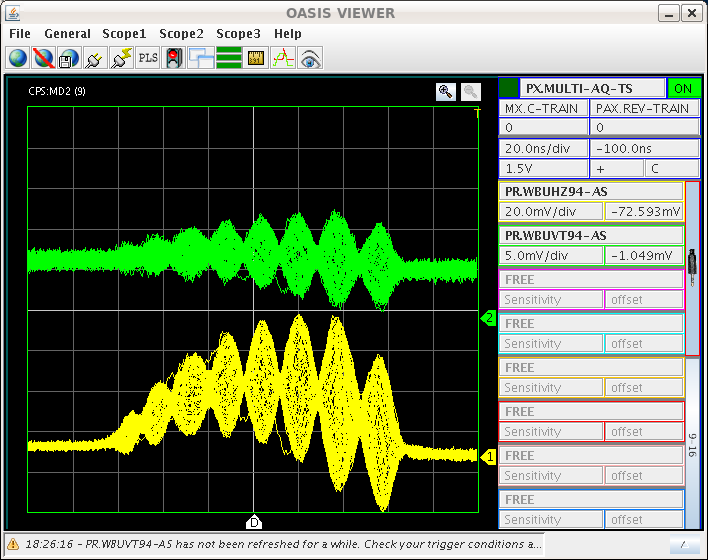Open the 20.0mV/div sensitivity field
This screenshot has height=560, width=708.
pos(551,212)
